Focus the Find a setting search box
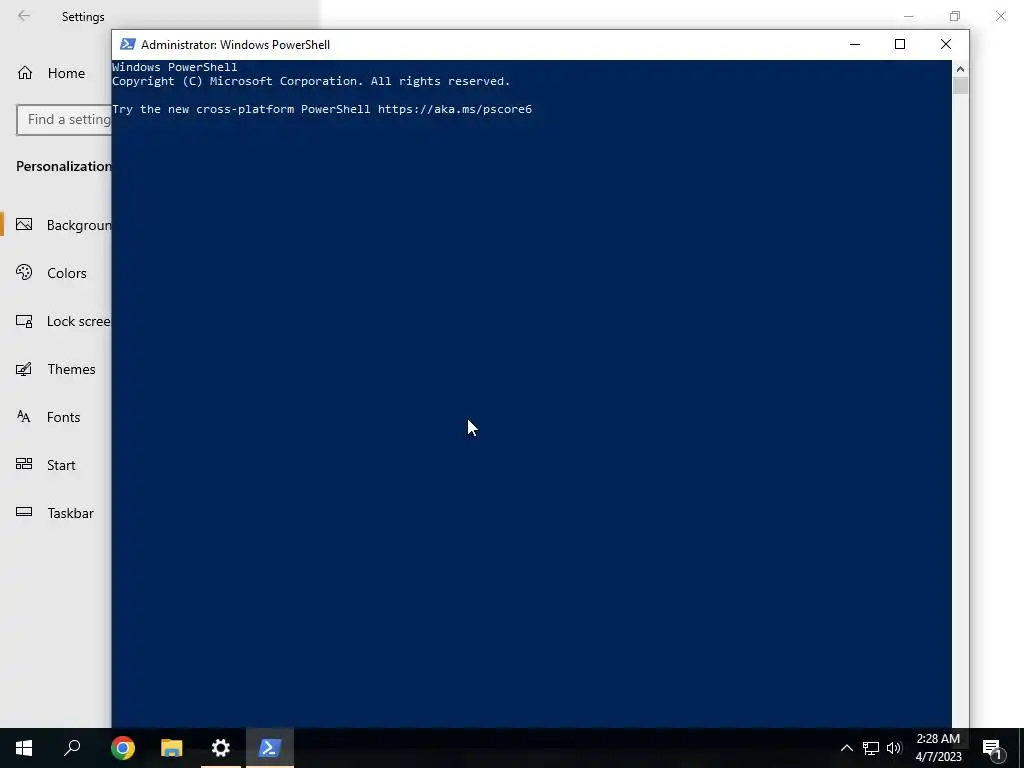The image size is (1024, 768). pos(64,120)
